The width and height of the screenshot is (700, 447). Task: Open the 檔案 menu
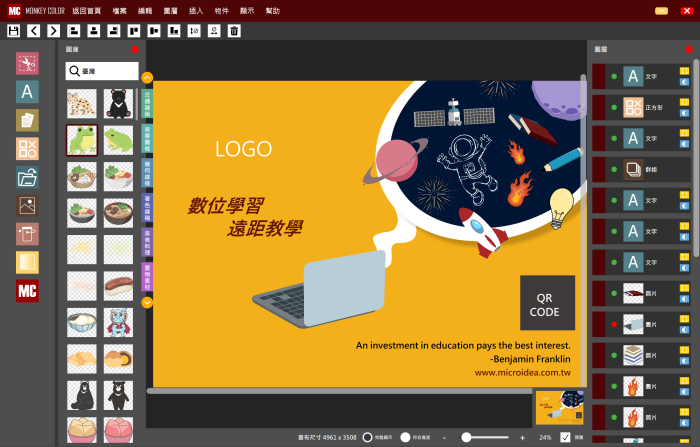[120, 10]
